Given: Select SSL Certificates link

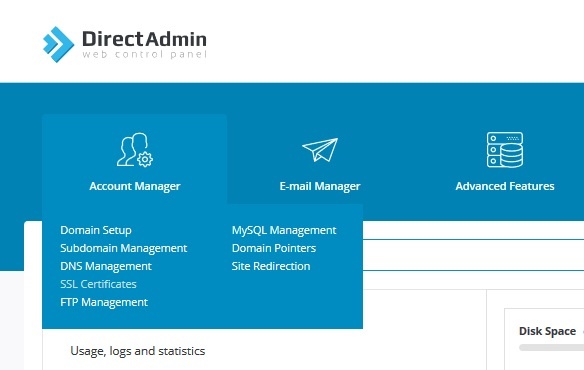Looking at the screenshot, I should click(98, 284).
